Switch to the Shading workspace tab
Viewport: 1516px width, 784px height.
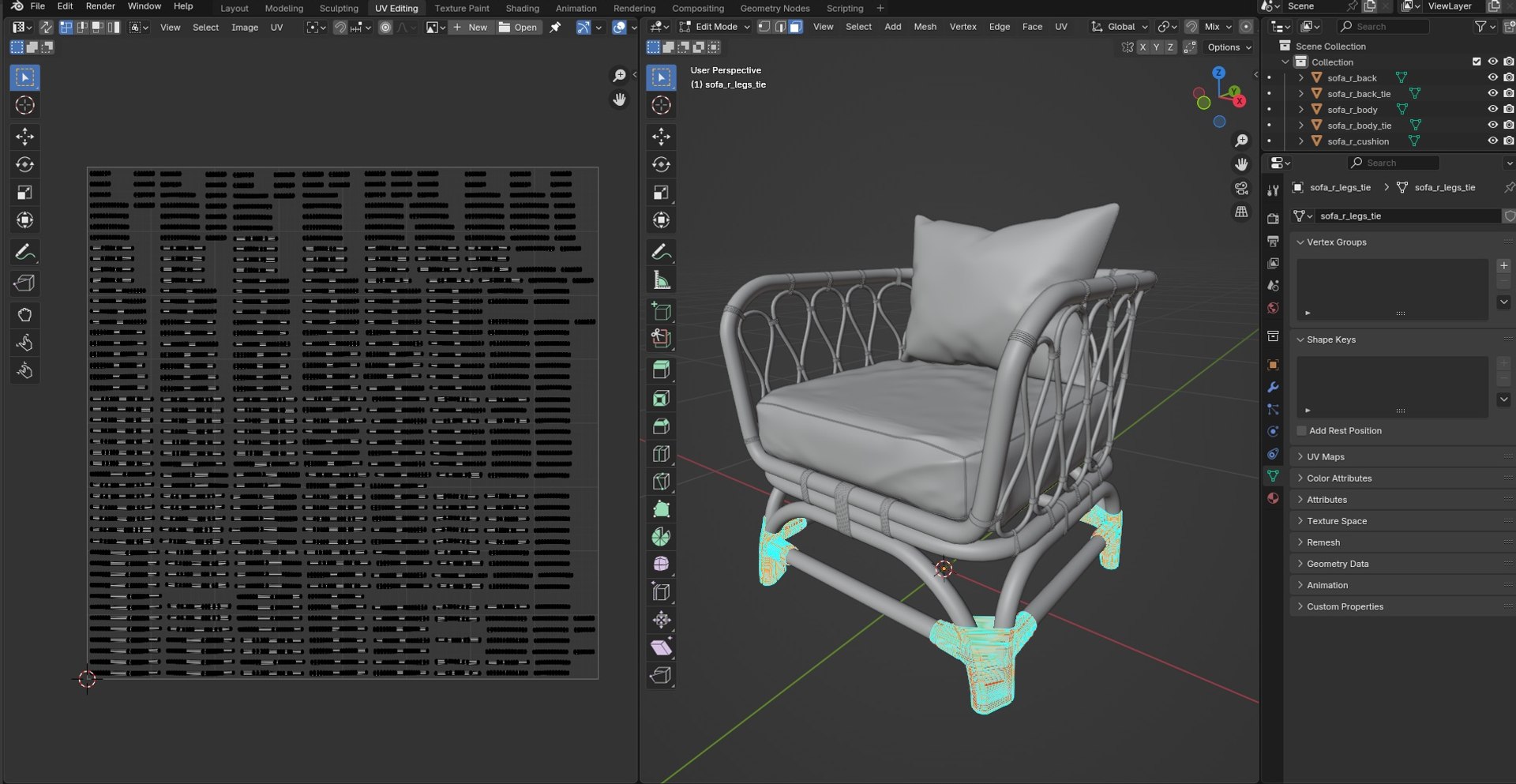click(522, 8)
